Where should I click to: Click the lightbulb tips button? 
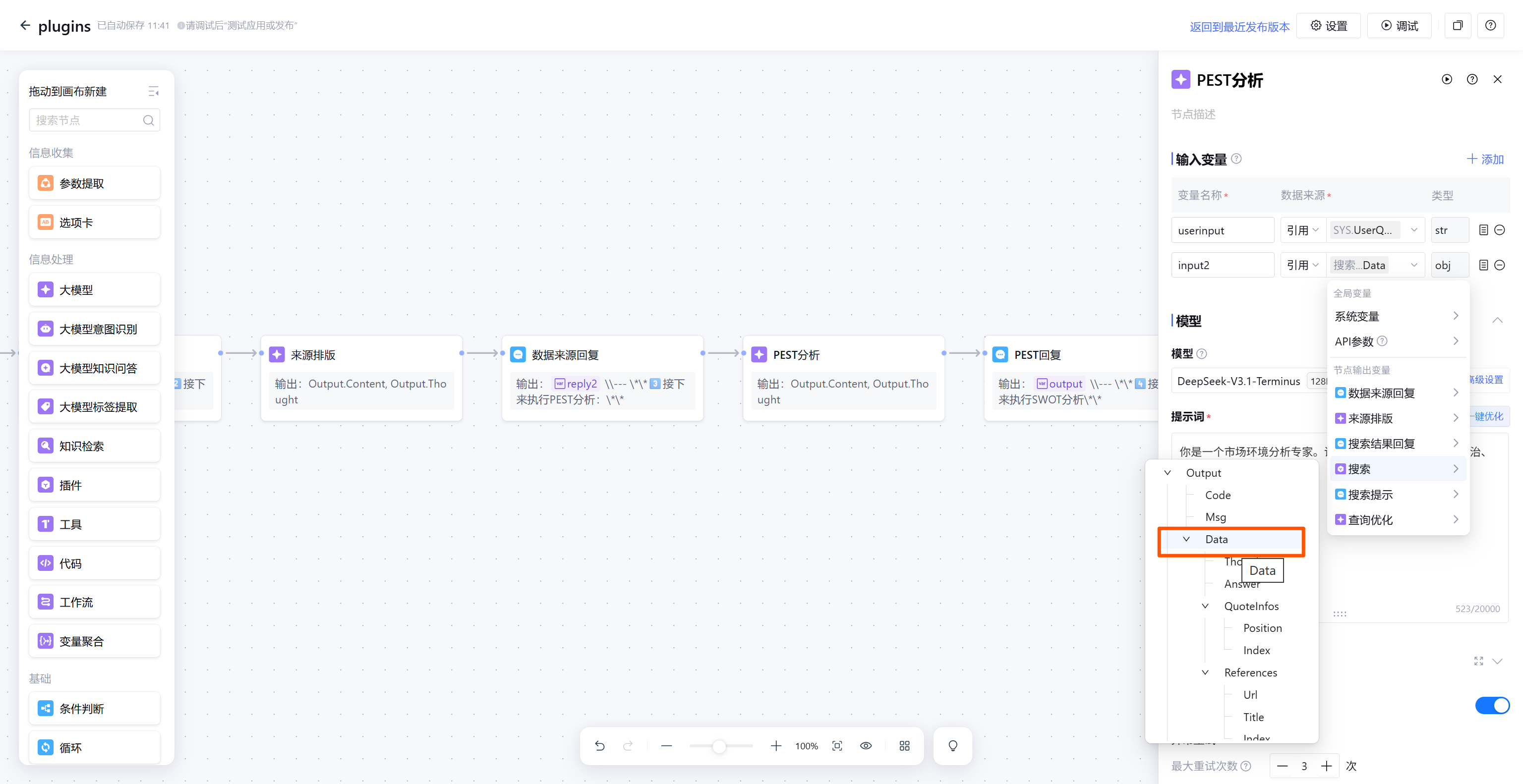click(x=952, y=746)
